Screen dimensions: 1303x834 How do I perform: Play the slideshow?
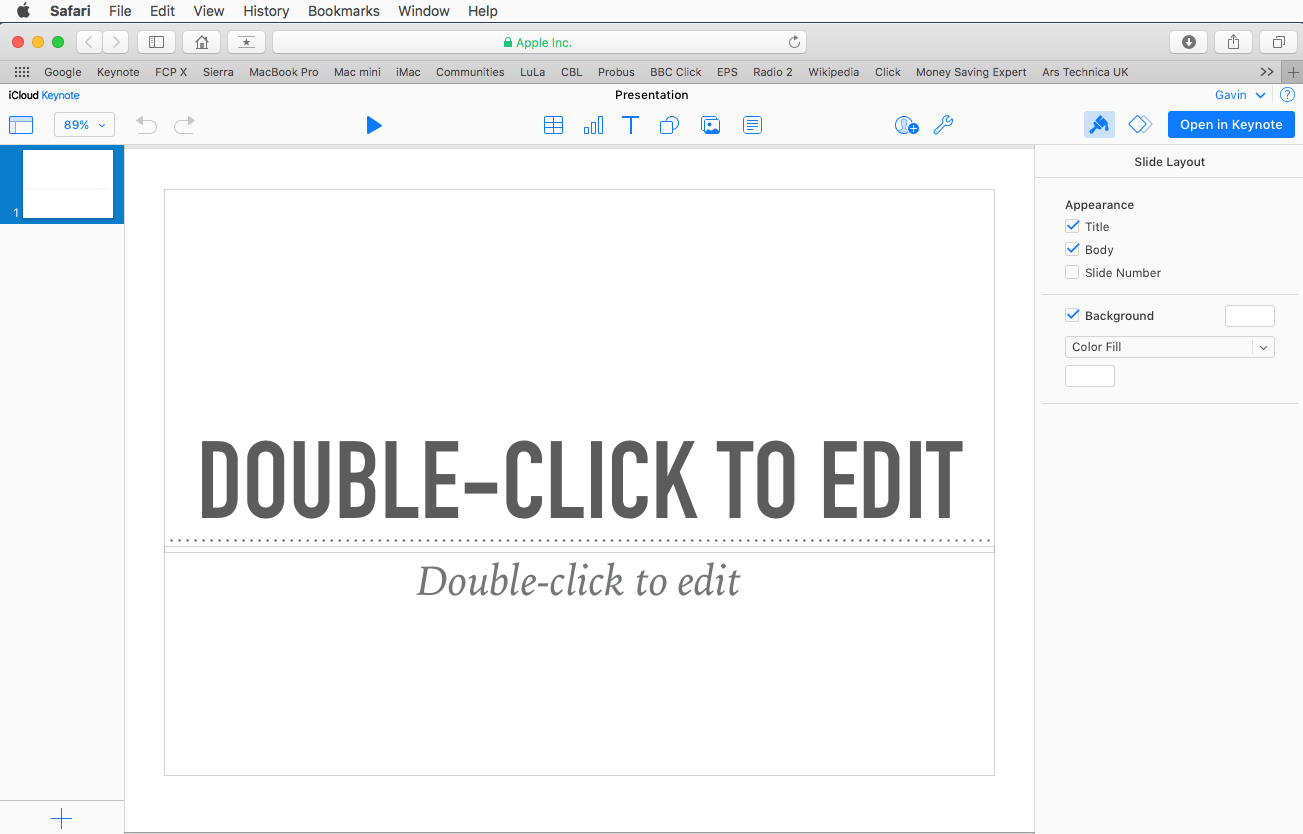pyautogui.click(x=374, y=125)
